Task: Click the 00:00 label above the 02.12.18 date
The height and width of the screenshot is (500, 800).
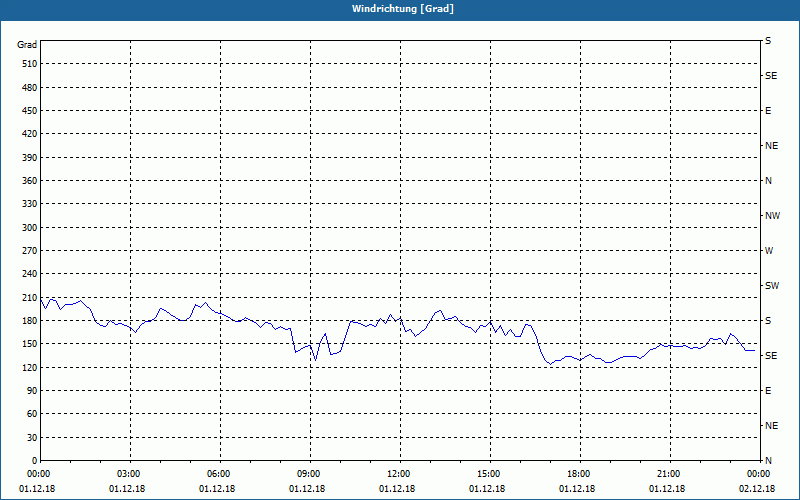Action: click(x=759, y=474)
